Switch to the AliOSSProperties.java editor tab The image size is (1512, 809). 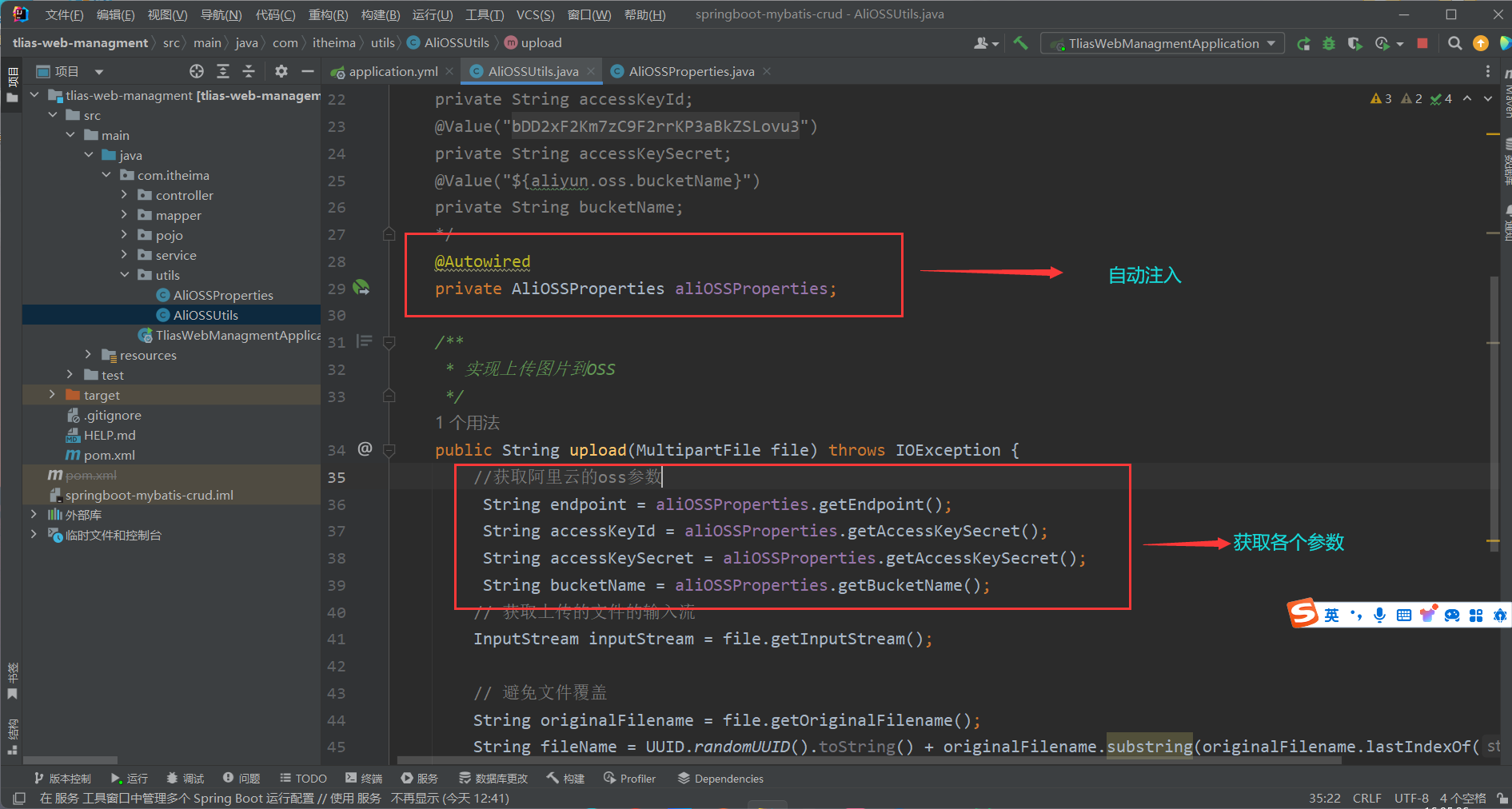[x=691, y=71]
